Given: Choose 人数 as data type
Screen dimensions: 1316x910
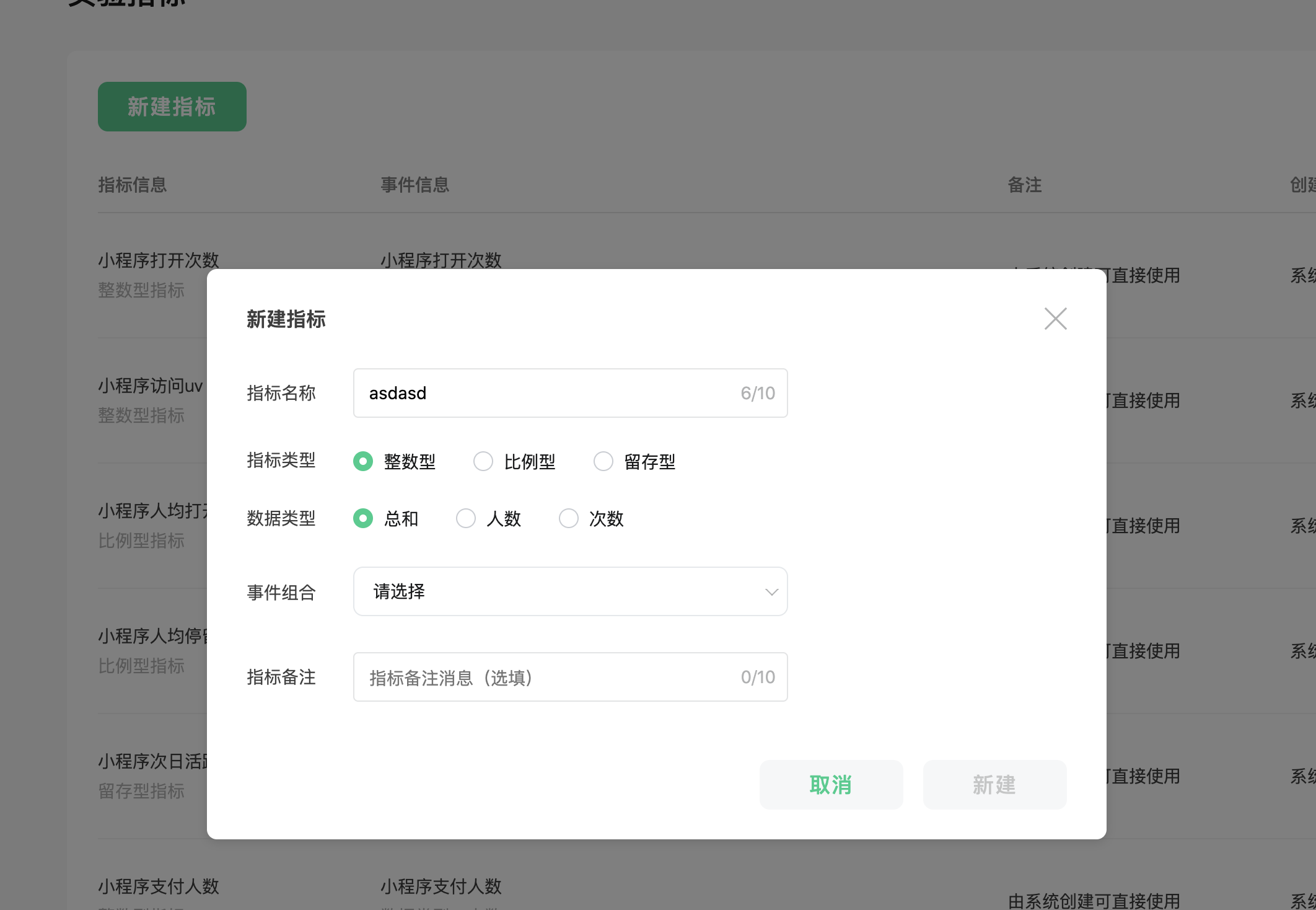Looking at the screenshot, I should (x=466, y=518).
